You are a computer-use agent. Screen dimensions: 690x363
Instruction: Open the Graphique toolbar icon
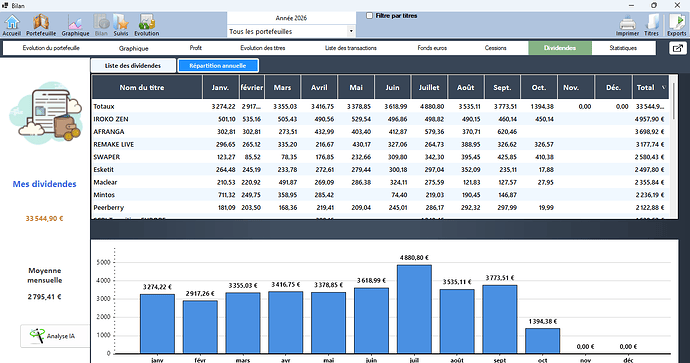pyautogui.click(x=75, y=25)
